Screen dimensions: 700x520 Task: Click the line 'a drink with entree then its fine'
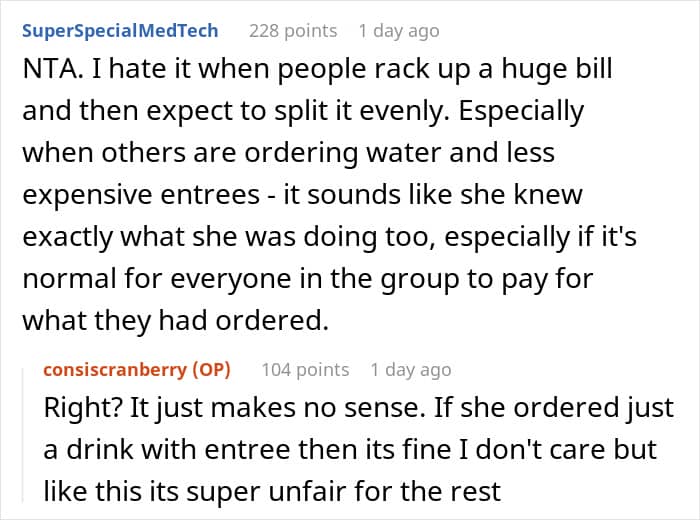[350, 449]
